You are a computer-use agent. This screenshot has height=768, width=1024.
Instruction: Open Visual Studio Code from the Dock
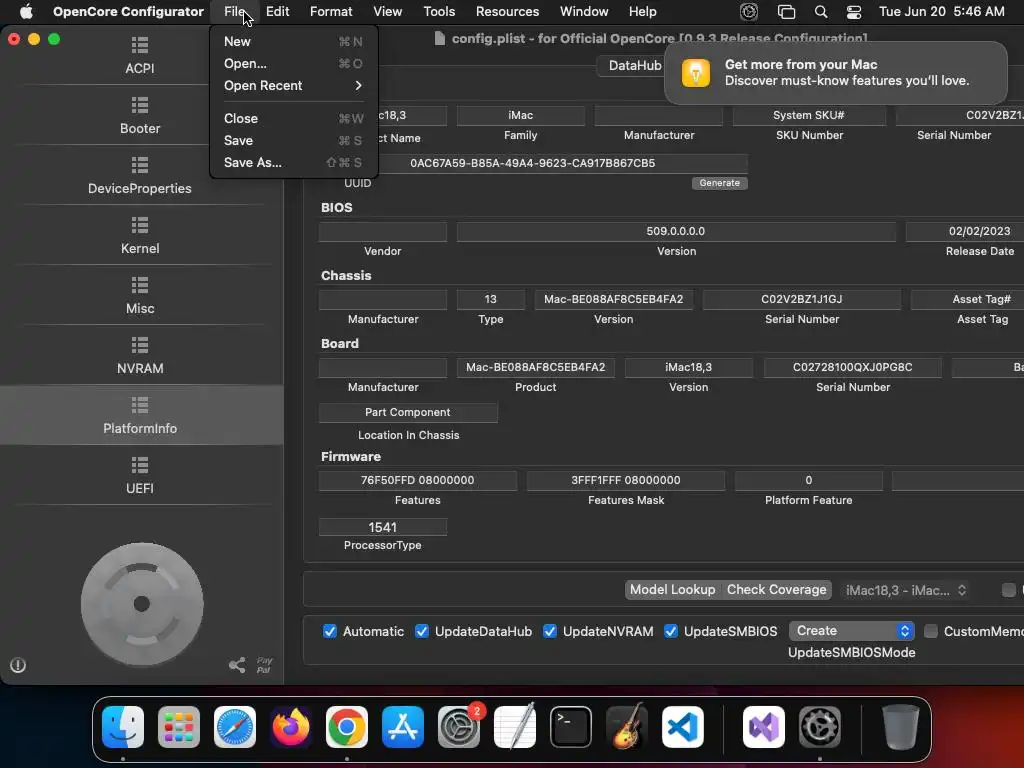pyautogui.click(x=683, y=727)
